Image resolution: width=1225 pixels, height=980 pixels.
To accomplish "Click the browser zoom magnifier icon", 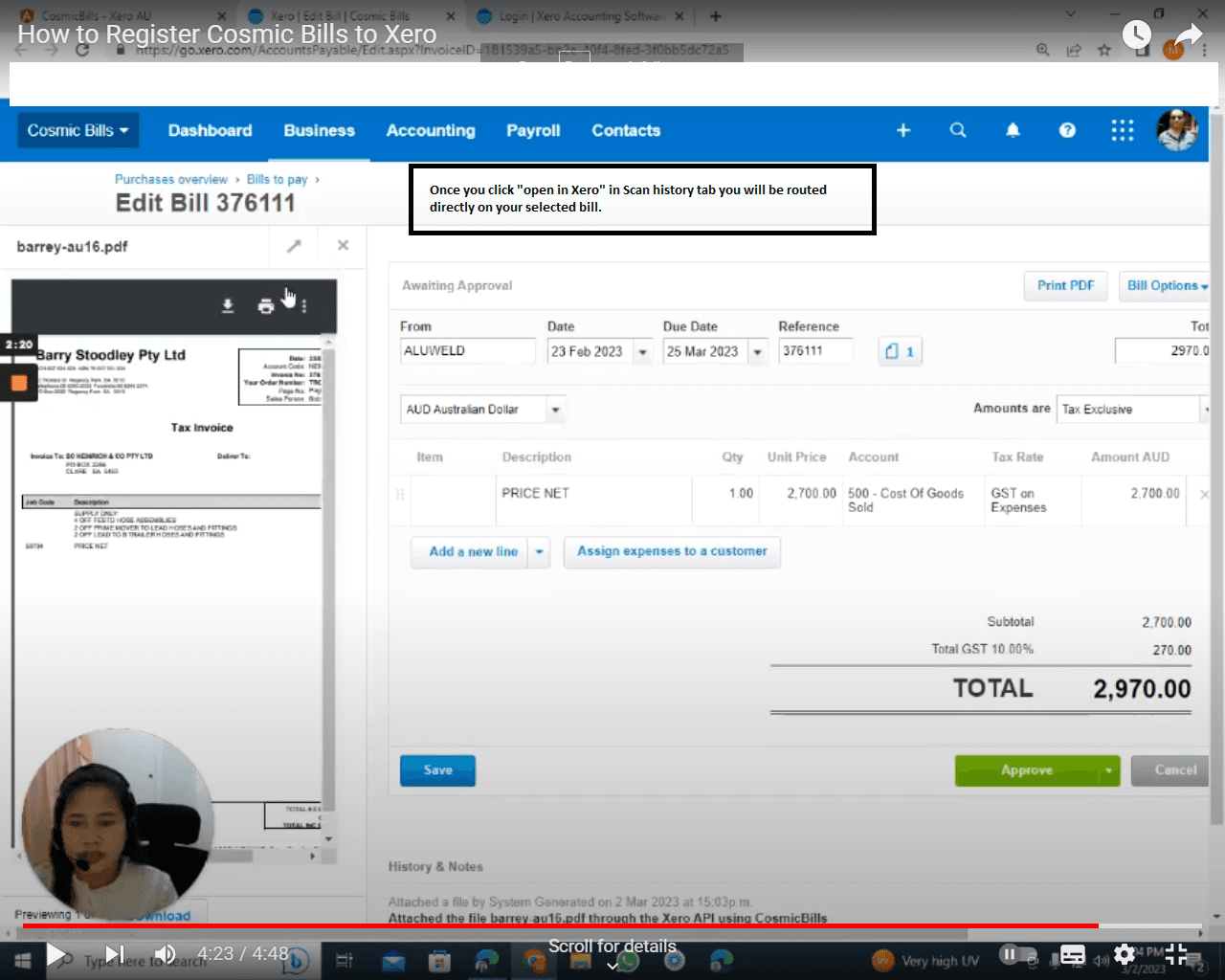I will point(1043,50).
